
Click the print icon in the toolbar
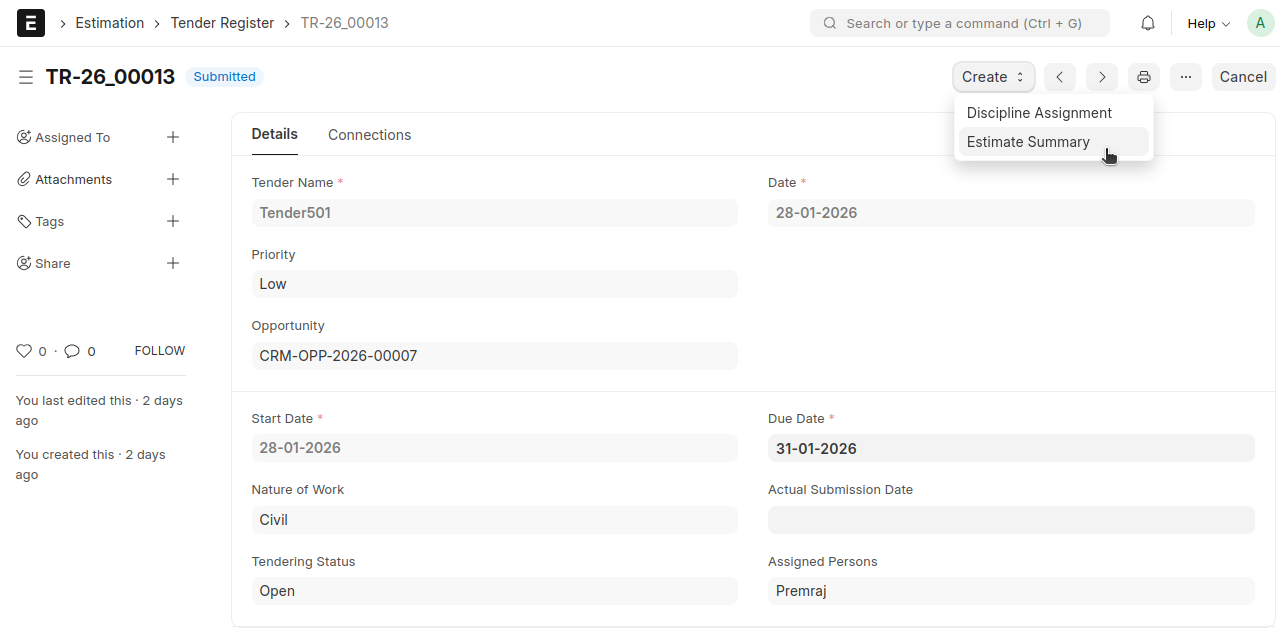click(x=1143, y=77)
